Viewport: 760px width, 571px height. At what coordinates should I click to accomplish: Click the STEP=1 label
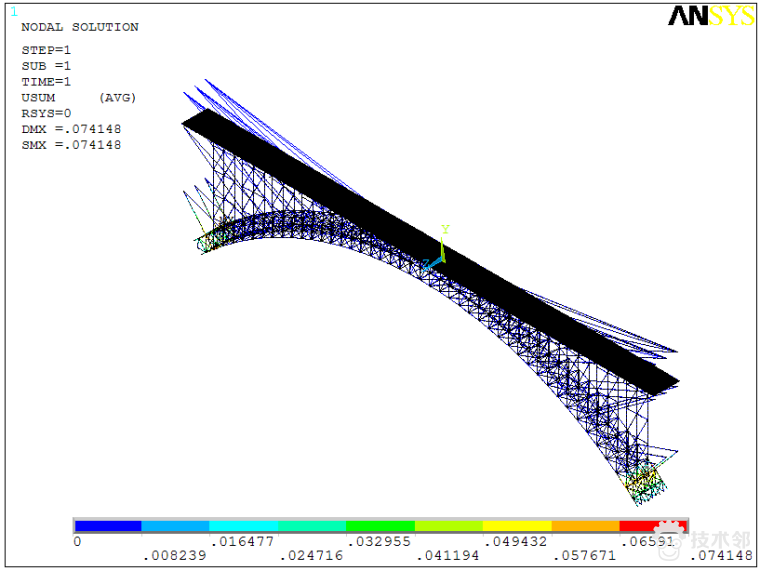pos(46,50)
